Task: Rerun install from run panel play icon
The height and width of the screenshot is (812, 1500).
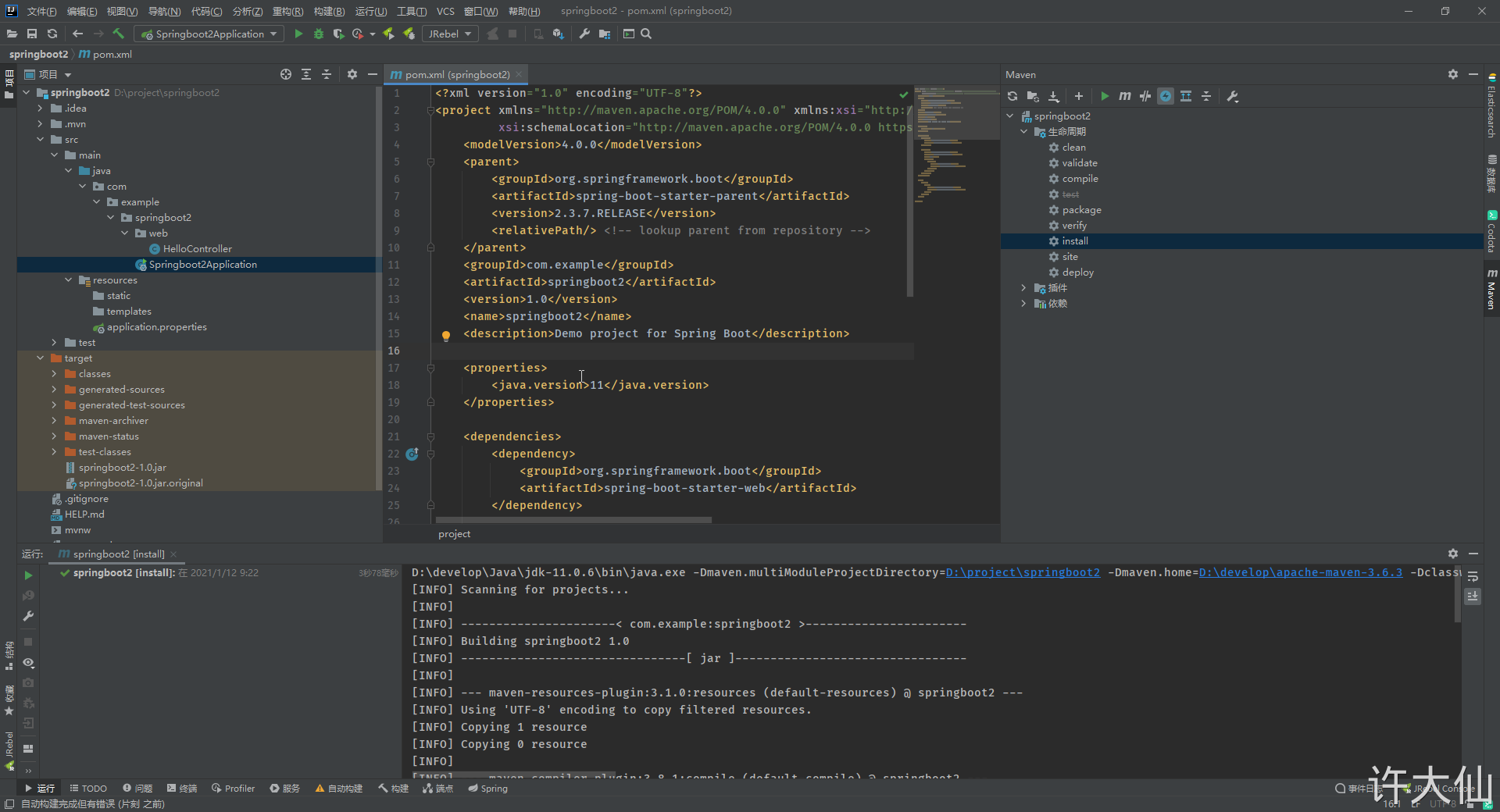Action: pos(28,575)
